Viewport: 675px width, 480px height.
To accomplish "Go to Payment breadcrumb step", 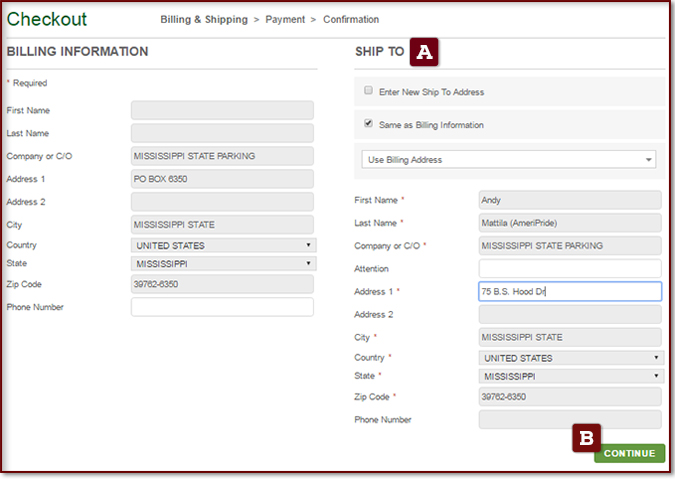I will [284, 19].
